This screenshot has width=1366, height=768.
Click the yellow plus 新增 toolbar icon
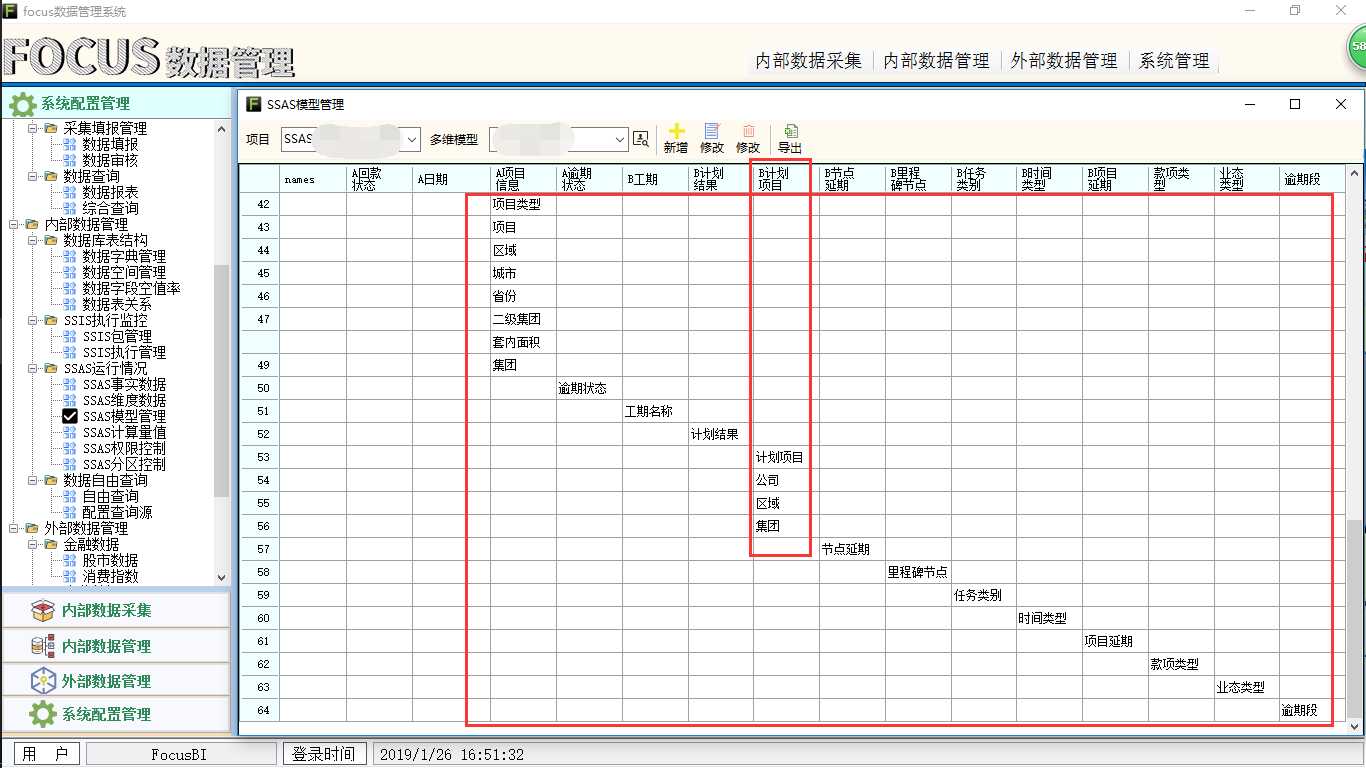tap(676, 131)
